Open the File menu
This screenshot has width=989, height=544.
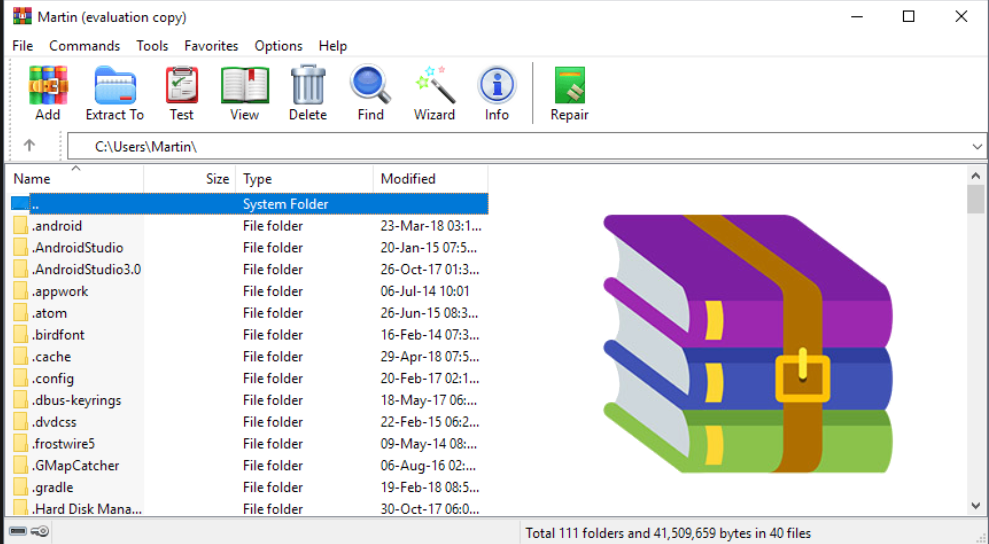23,46
